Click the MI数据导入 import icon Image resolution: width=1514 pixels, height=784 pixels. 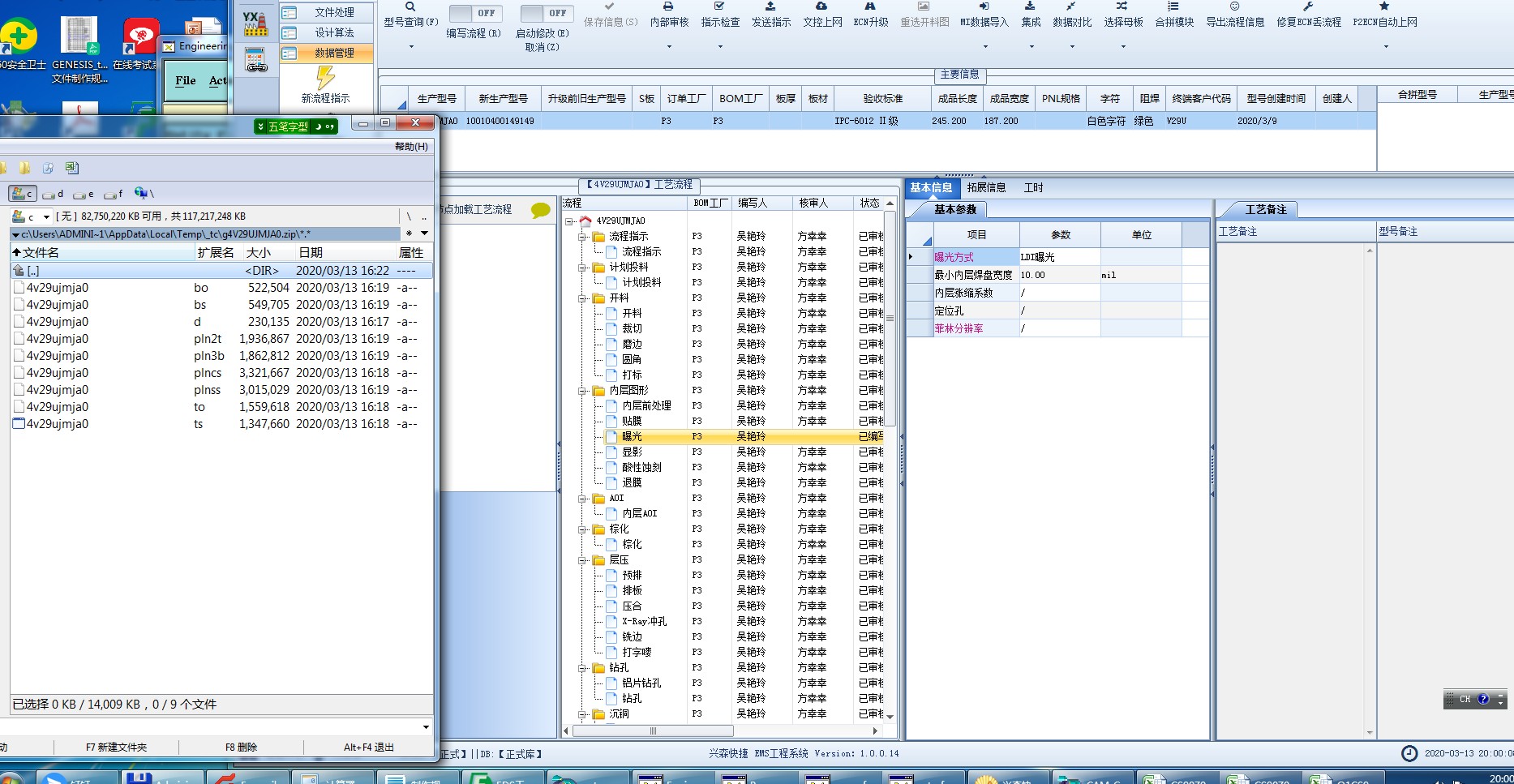click(x=984, y=6)
